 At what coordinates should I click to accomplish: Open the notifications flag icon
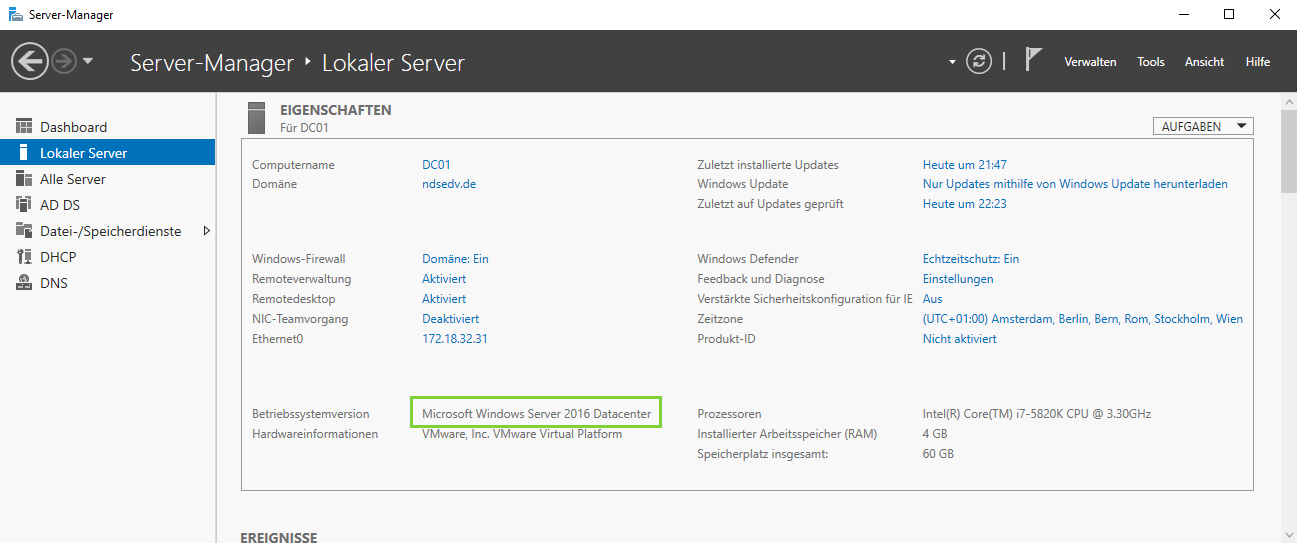click(1033, 60)
